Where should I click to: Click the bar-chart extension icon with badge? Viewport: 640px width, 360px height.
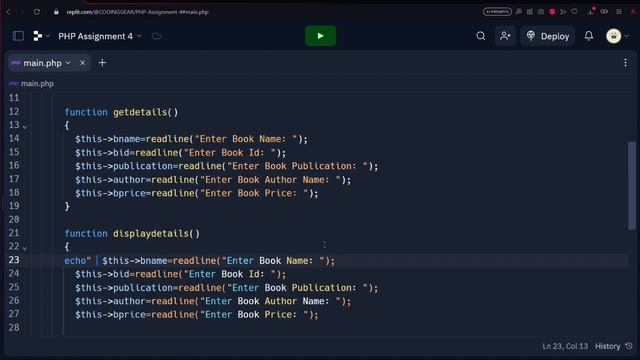click(591, 11)
